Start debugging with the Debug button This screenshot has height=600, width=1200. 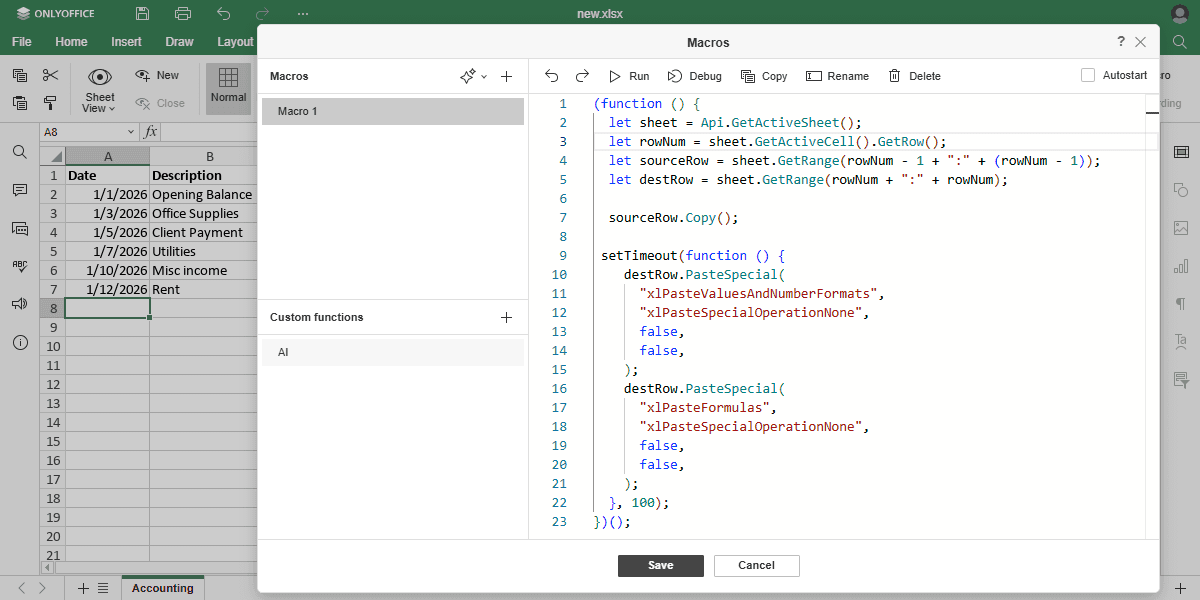(x=694, y=76)
